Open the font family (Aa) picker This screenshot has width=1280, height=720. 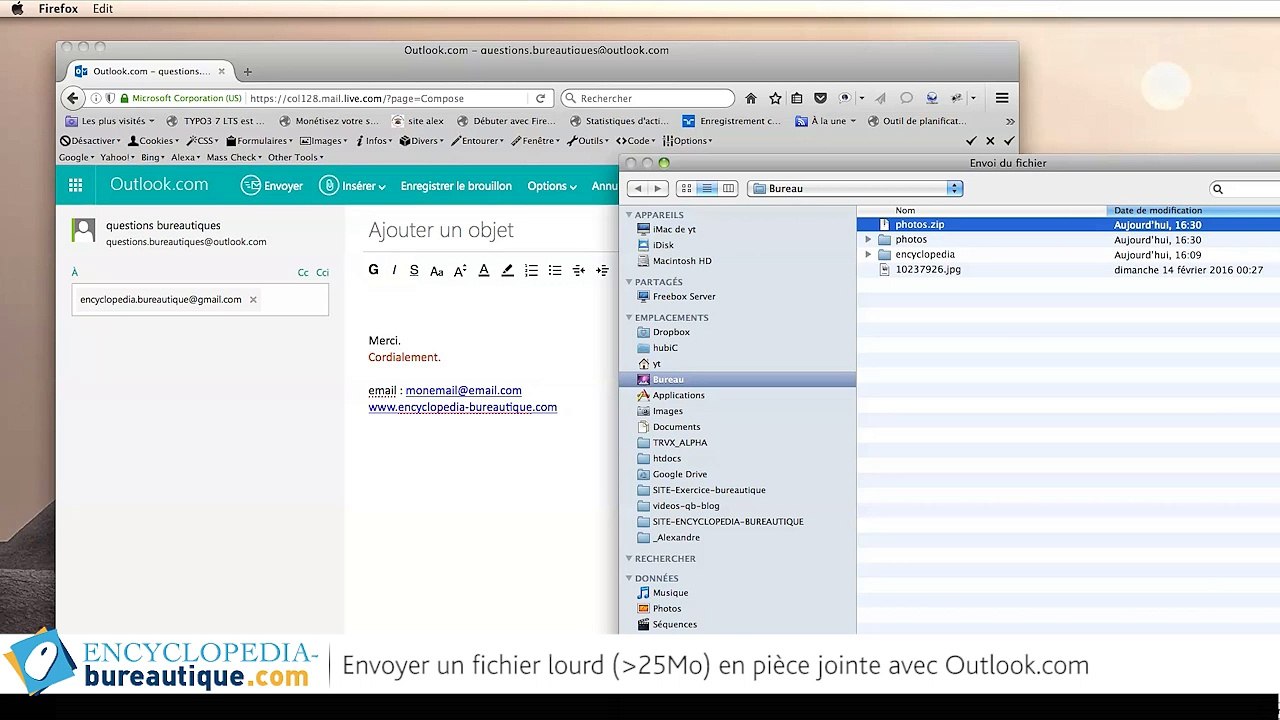coord(436,270)
